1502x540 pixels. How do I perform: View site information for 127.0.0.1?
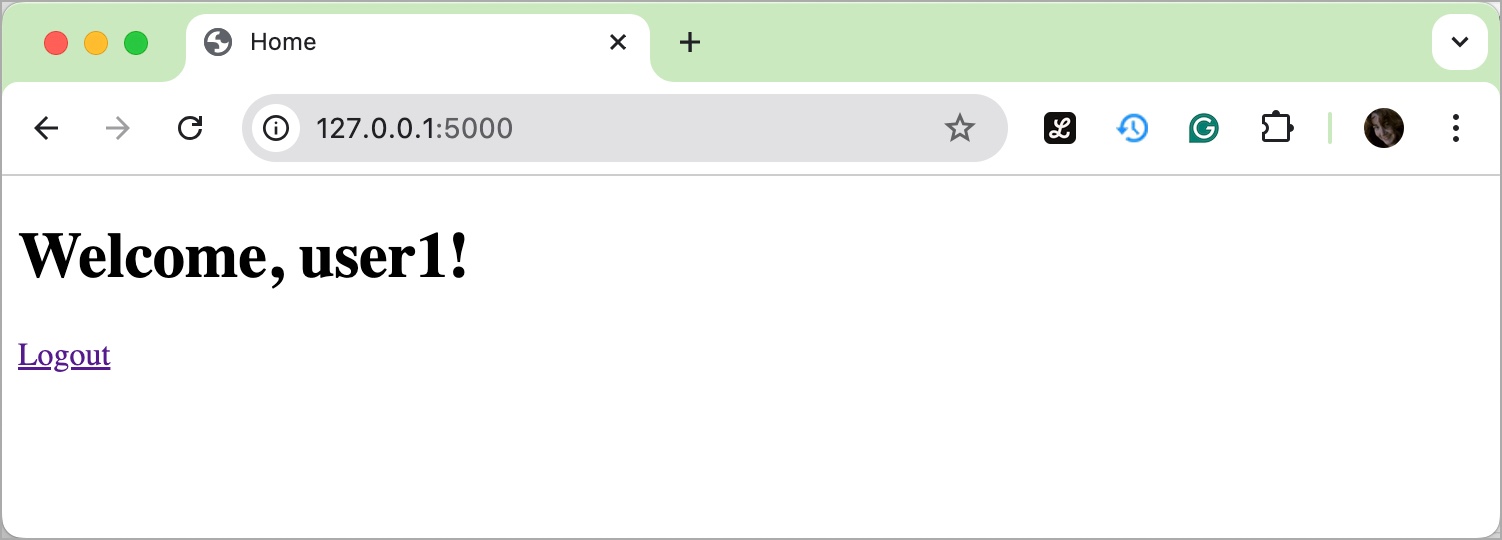click(x=275, y=128)
